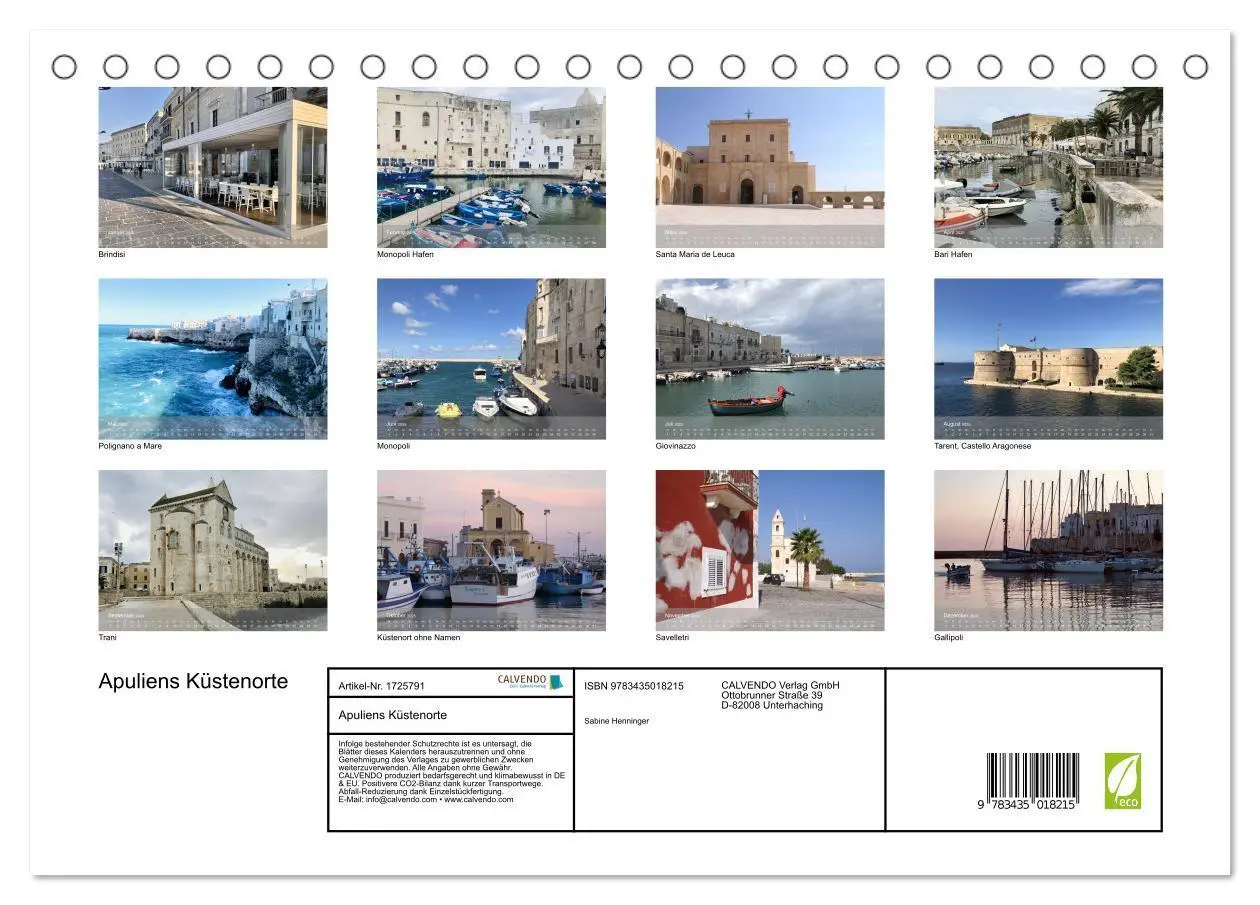Click the caption 'Brindisi'

click(x=112, y=254)
